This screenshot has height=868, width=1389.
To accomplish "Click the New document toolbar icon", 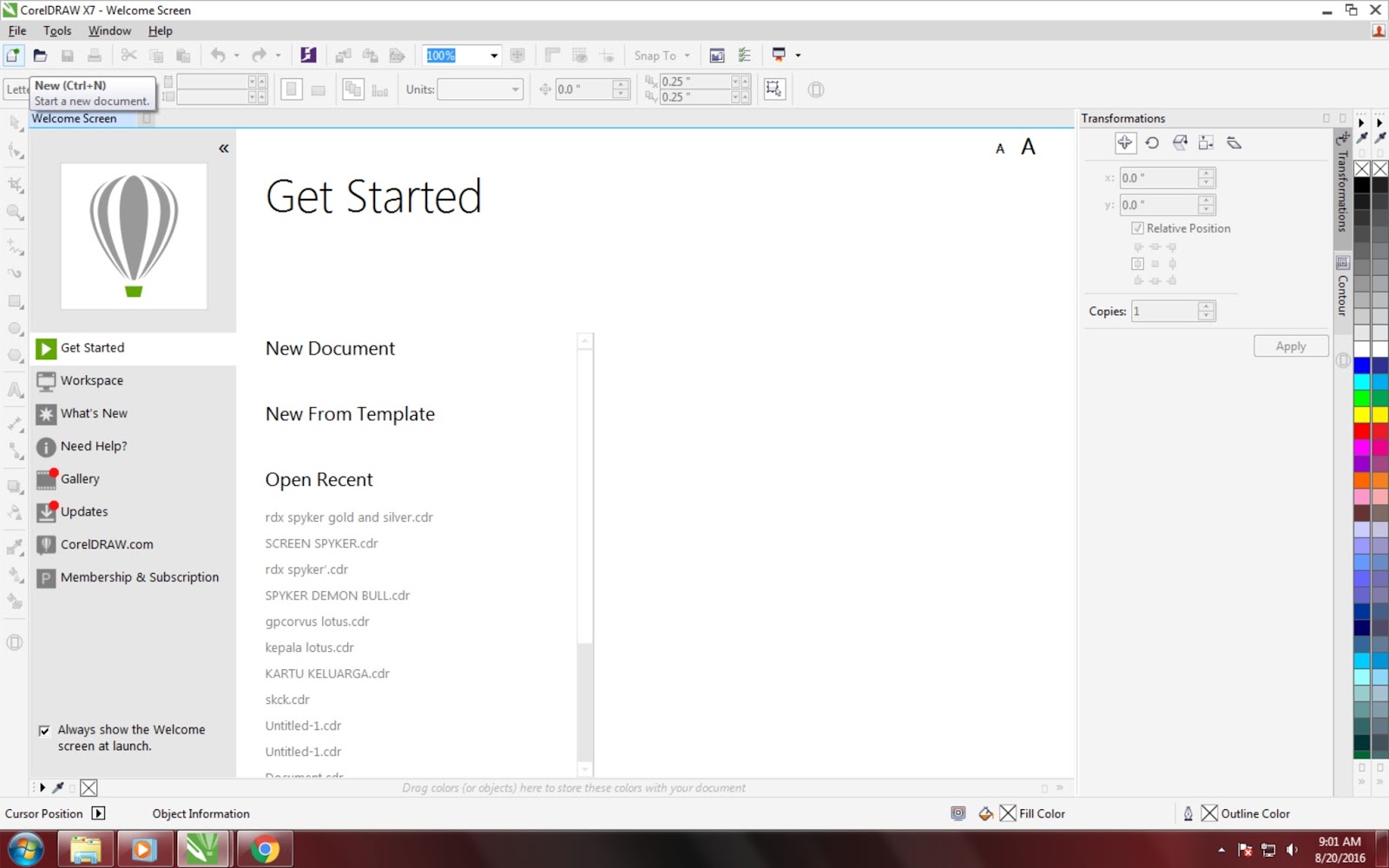I will [x=13, y=55].
